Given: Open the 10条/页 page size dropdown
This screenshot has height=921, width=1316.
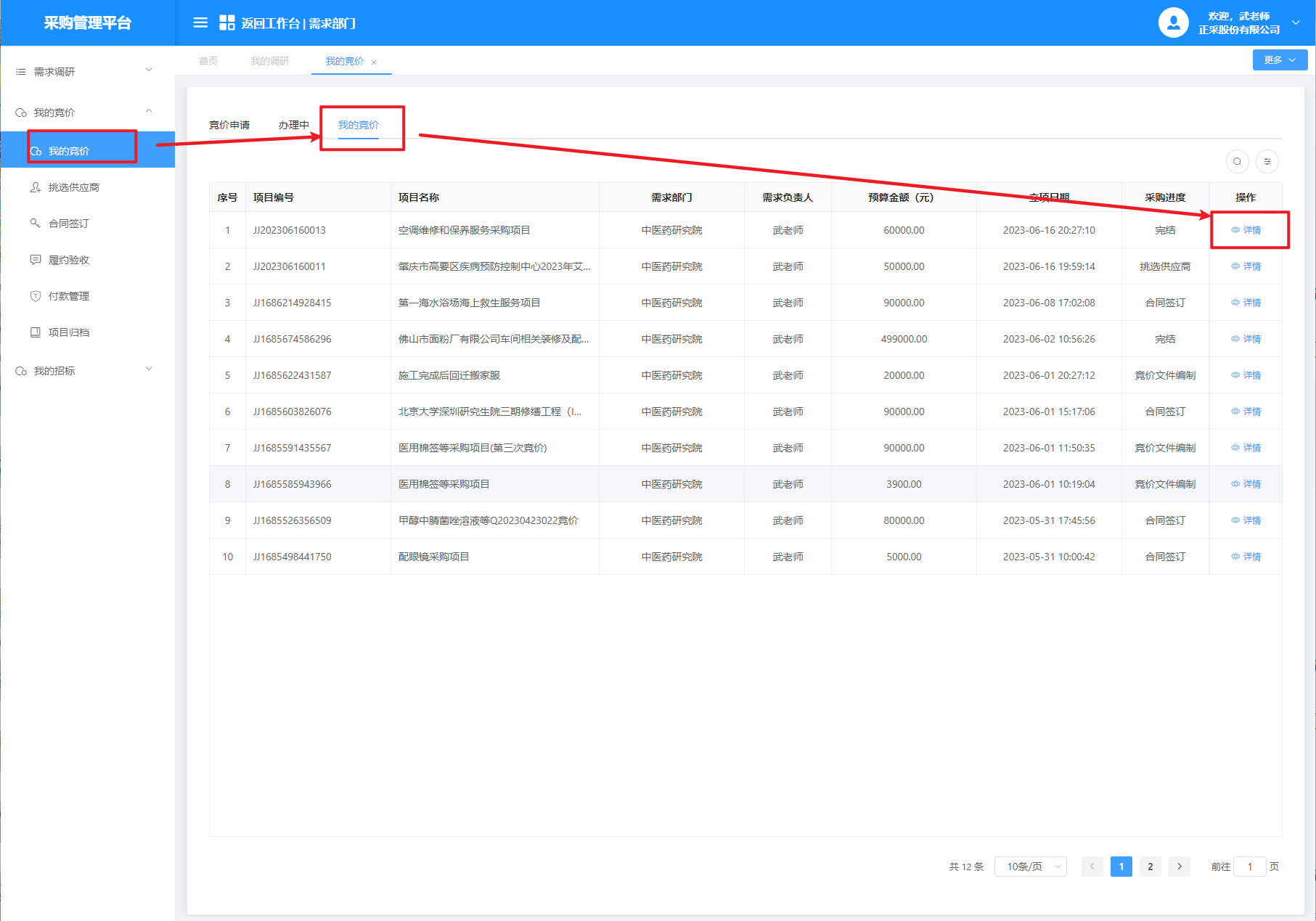Looking at the screenshot, I should (x=1030, y=867).
